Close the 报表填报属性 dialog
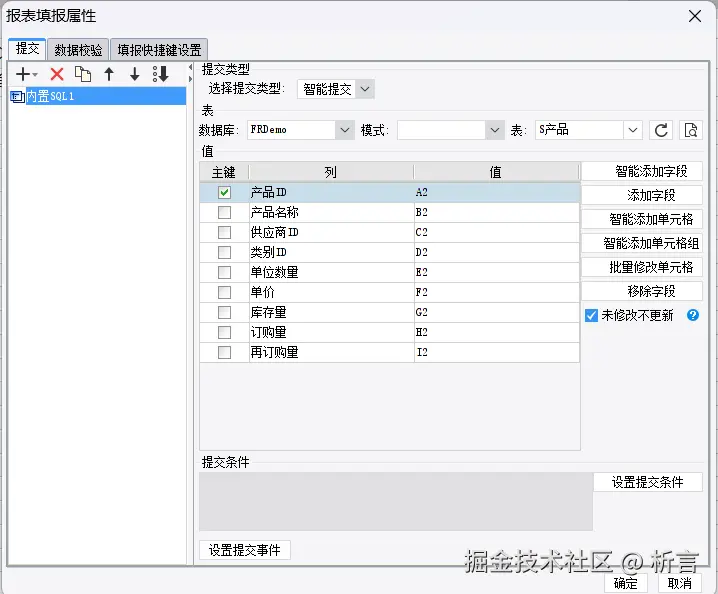Image resolution: width=718 pixels, height=594 pixels. [695, 16]
